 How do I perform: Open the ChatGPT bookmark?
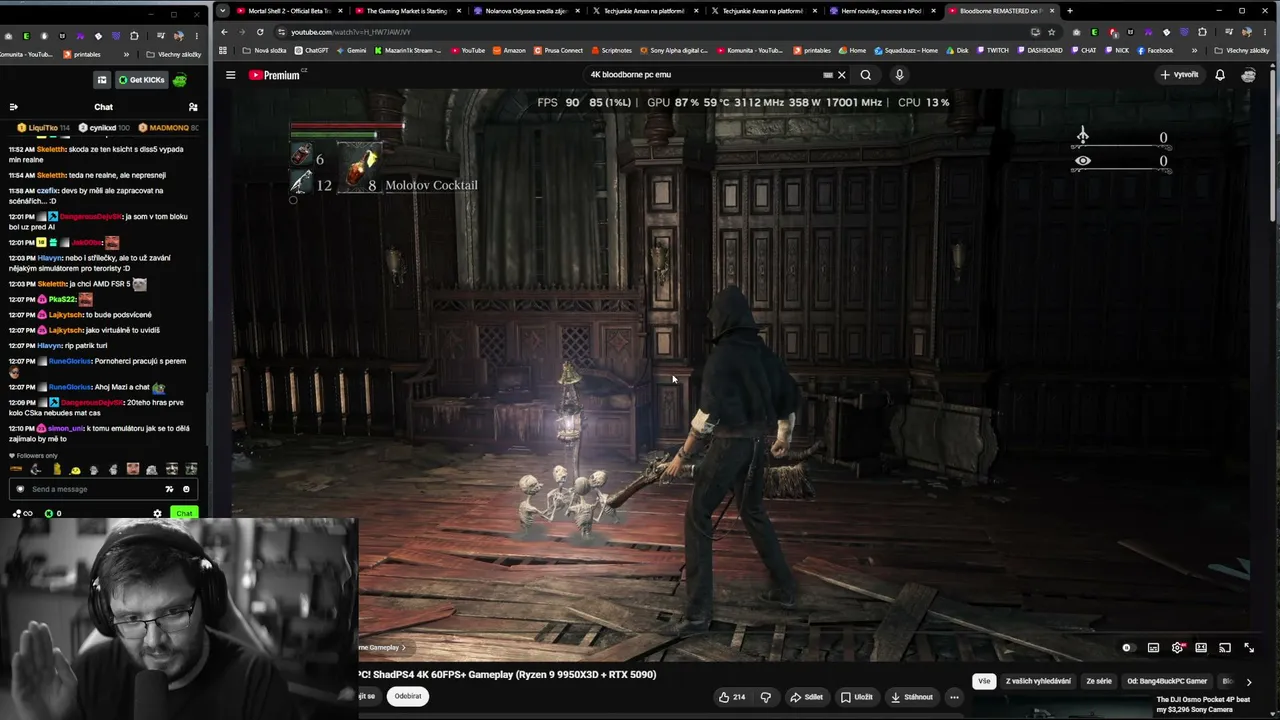[311, 50]
